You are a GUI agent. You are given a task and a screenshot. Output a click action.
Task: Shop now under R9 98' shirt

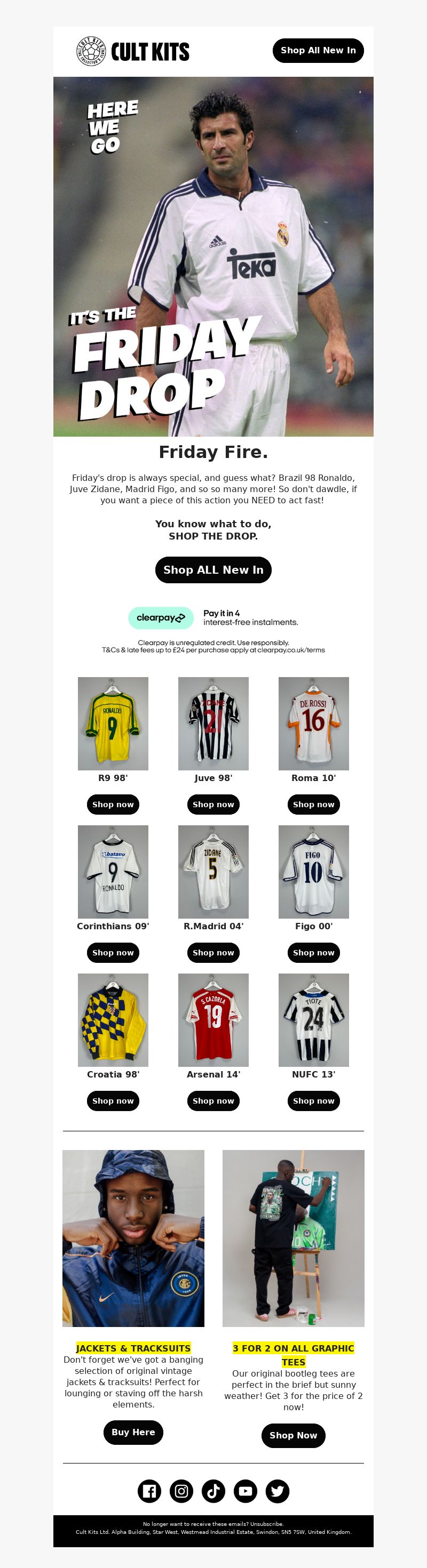[x=113, y=804]
